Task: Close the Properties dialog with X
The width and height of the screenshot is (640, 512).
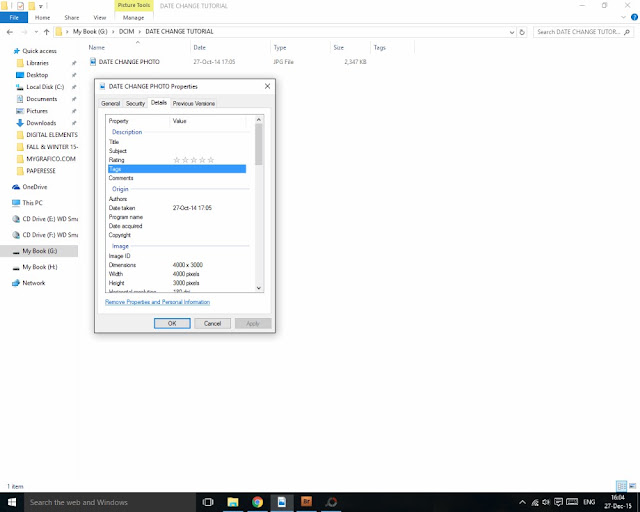Action: tap(267, 86)
